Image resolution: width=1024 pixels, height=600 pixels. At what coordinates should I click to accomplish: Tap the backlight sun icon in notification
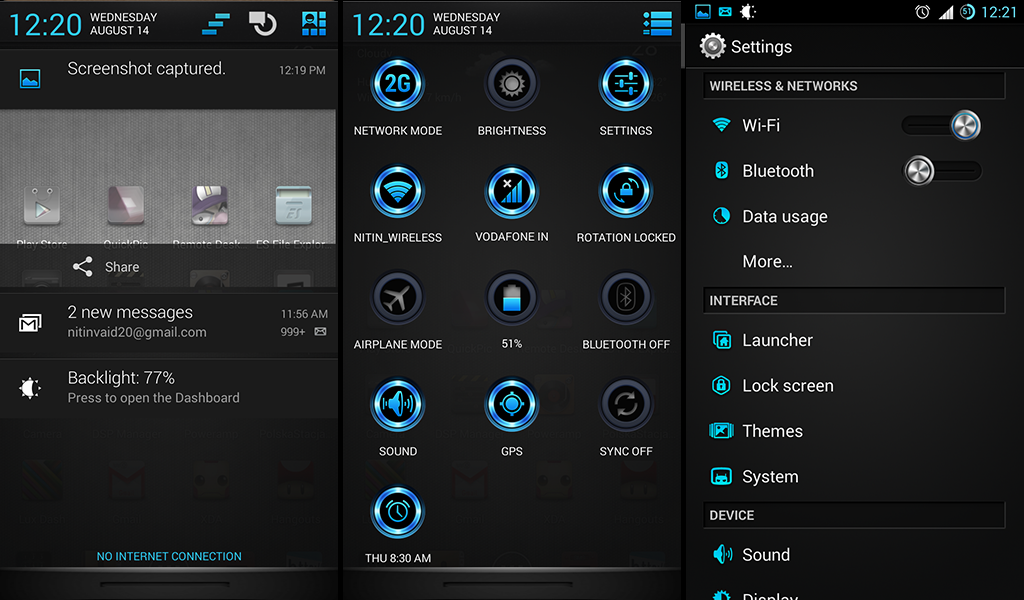(x=30, y=388)
